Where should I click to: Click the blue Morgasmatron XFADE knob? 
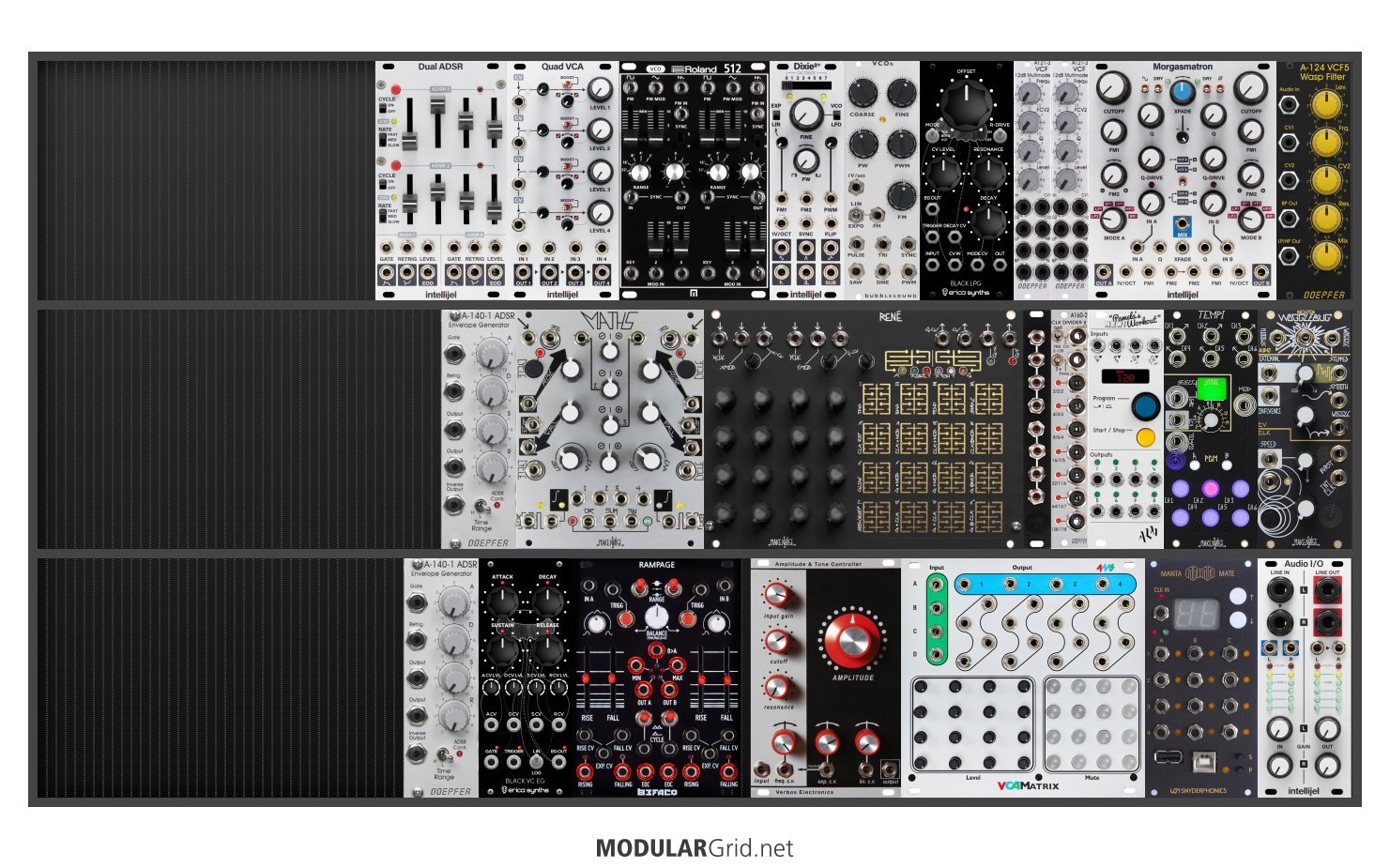pos(1183,92)
